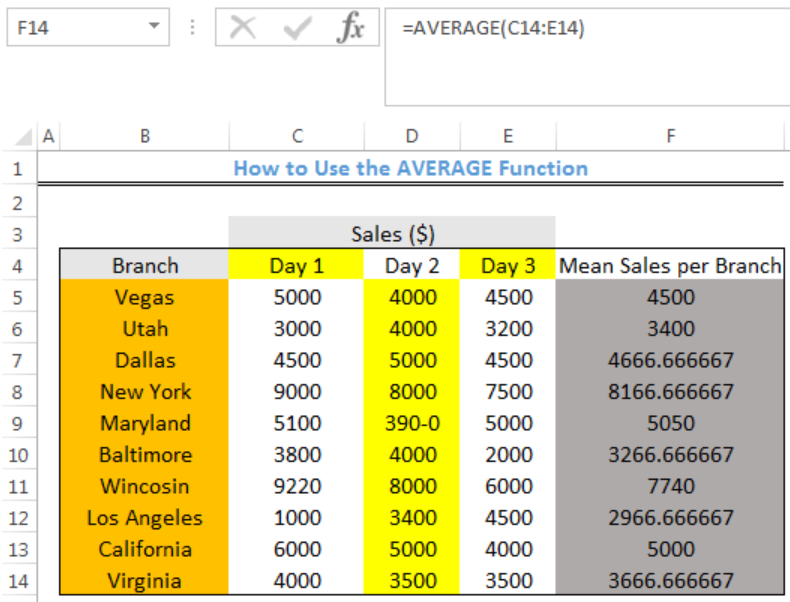Open the formula bar options dots
The image size is (790, 602).
(x=192, y=27)
